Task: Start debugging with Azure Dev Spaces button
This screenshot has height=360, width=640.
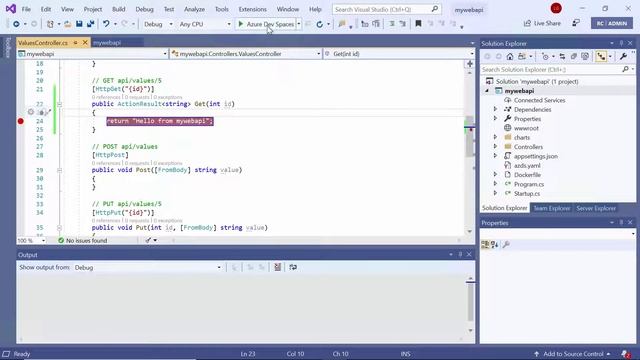Action: 265,24
